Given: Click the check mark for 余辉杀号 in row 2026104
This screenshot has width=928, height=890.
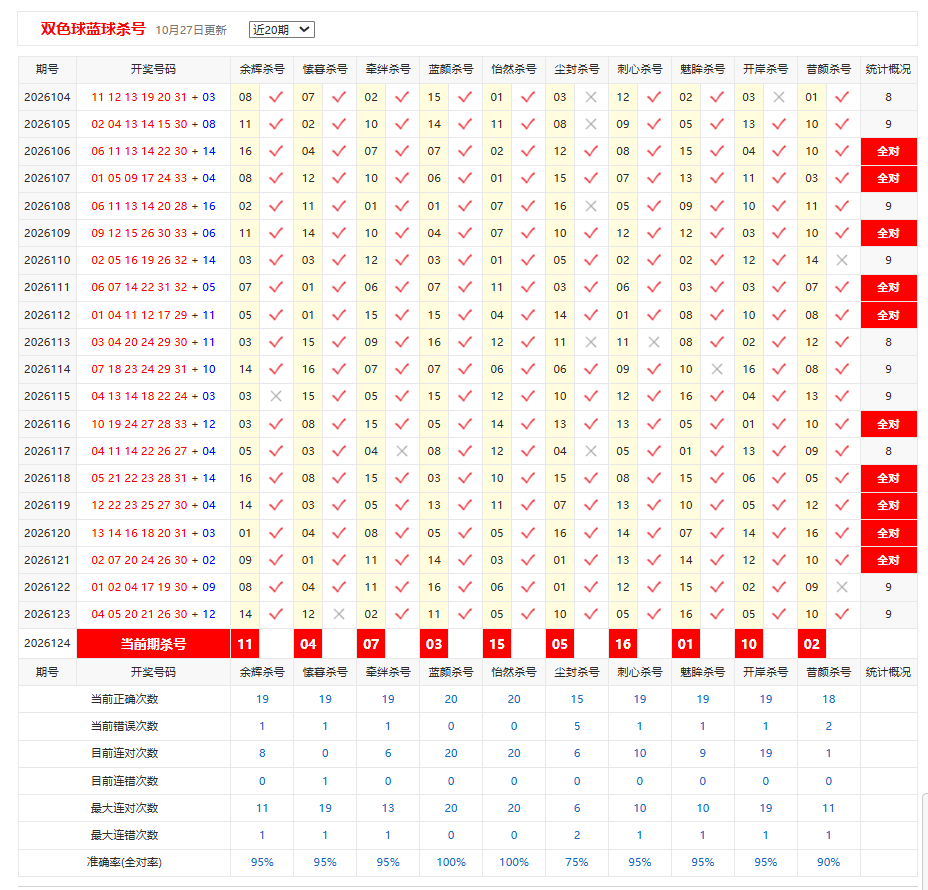Looking at the screenshot, I should click(x=276, y=97).
